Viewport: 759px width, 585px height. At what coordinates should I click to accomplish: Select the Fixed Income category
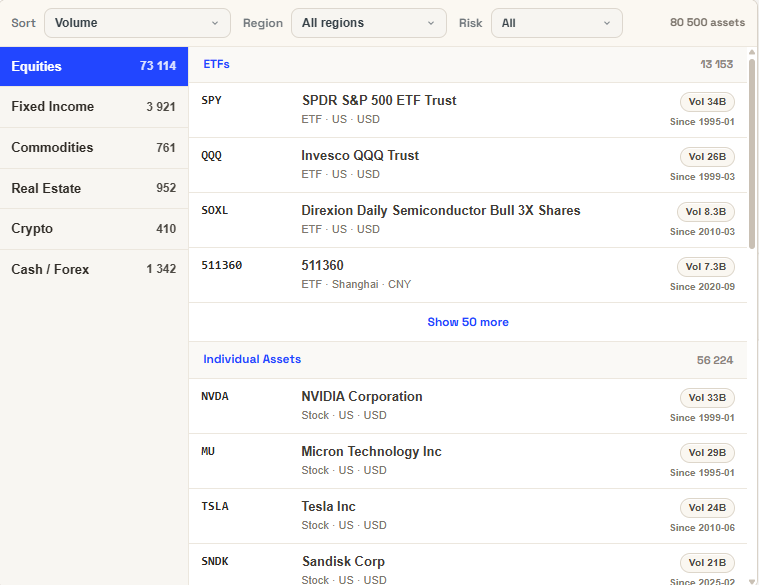click(x=94, y=106)
